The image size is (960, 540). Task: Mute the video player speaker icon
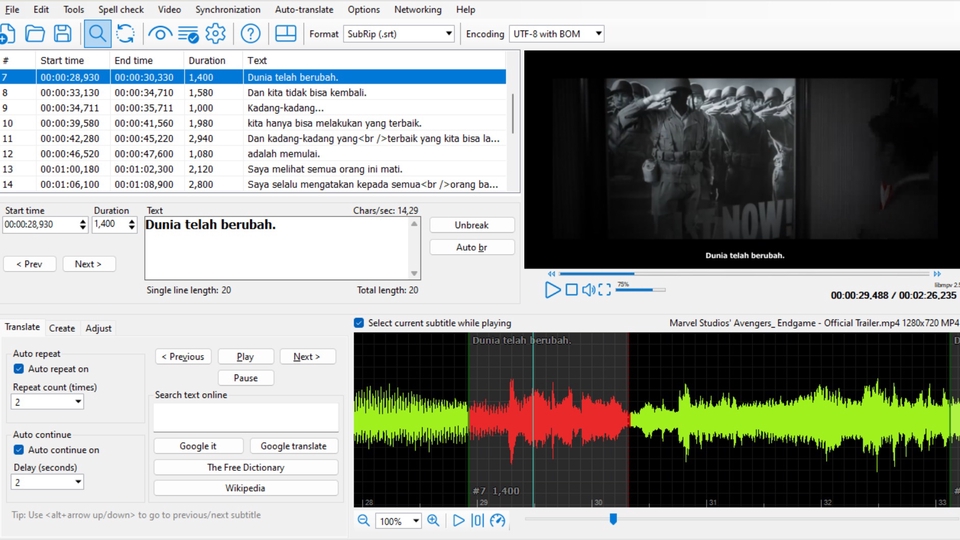coord(588,290)
